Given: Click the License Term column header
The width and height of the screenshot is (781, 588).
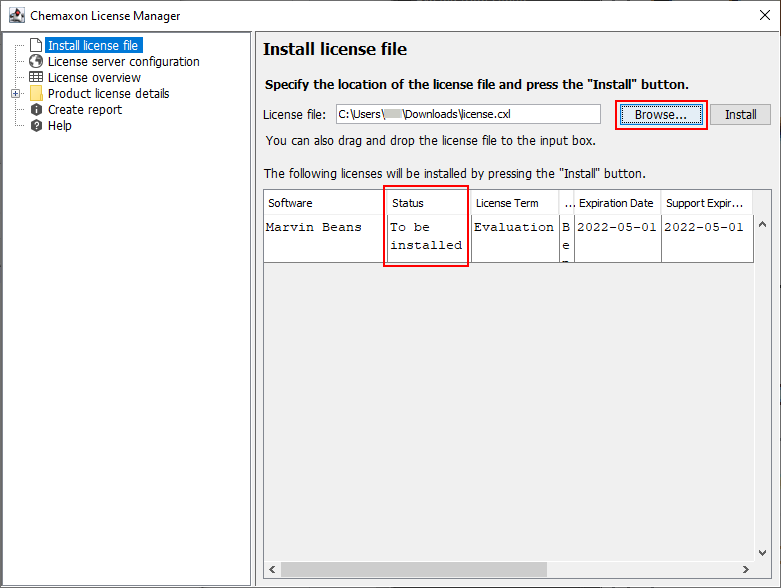Looking at the screenshot, I should pos(515,203).
